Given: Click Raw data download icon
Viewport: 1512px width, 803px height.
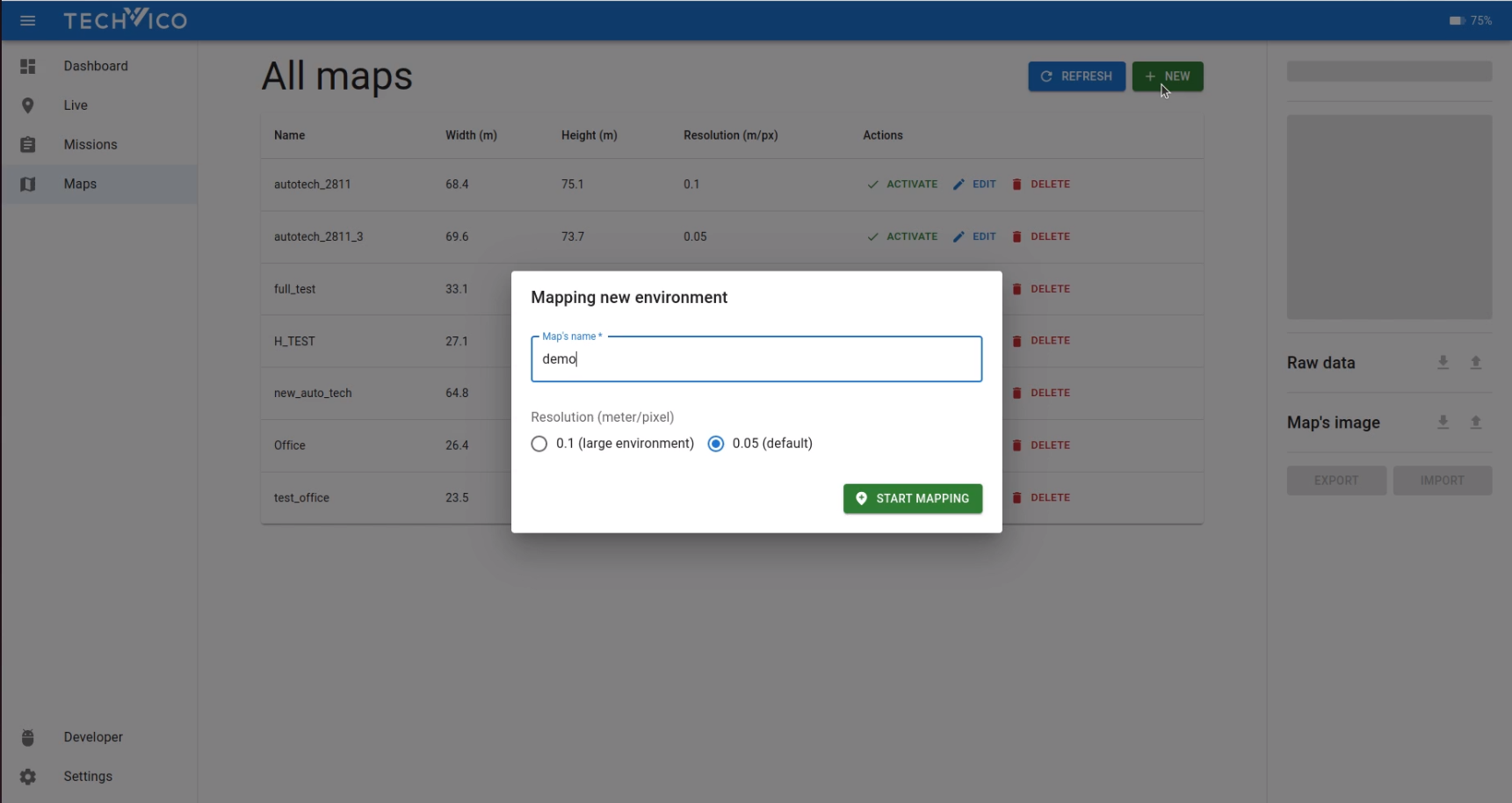Looking at the screenshot, I should pos(1443,362).
